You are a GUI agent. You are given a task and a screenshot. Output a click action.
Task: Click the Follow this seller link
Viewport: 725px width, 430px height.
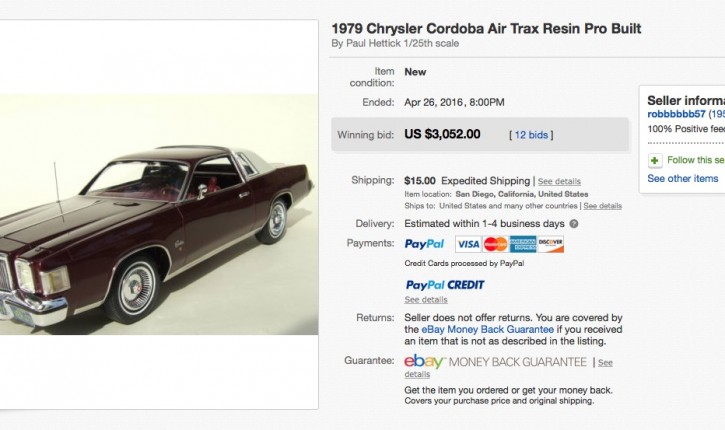coord(695,160)
